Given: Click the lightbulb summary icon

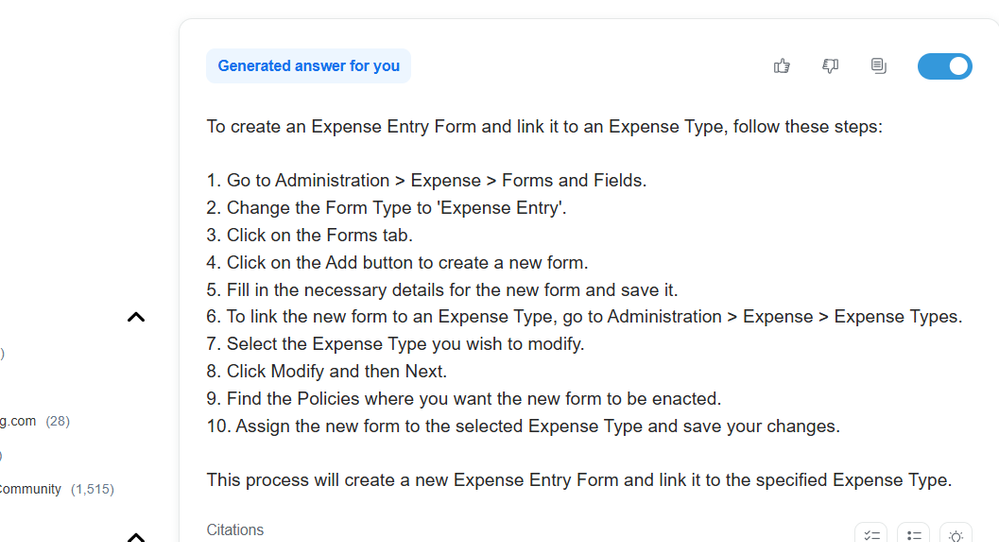Looking at the screenshot, I should click(956, 535).
